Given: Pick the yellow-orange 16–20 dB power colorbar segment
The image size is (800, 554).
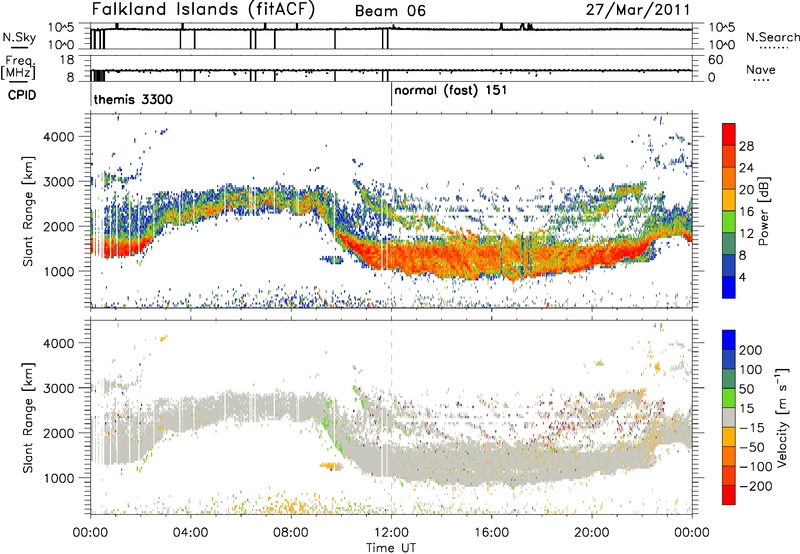Looking at the screenshot, I should (x=729, y=200).
